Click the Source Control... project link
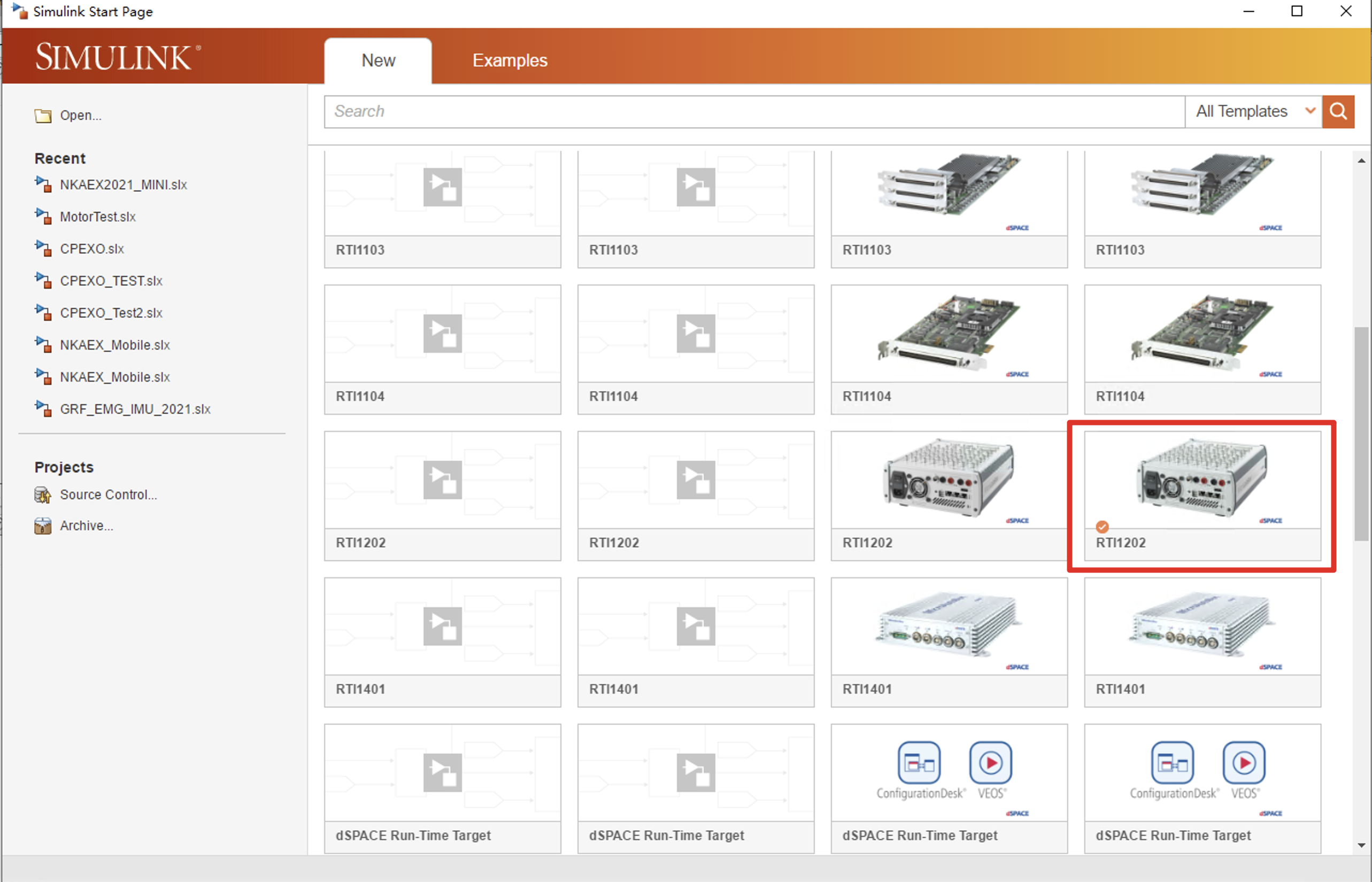1372x882 pixels. point(108,494)
